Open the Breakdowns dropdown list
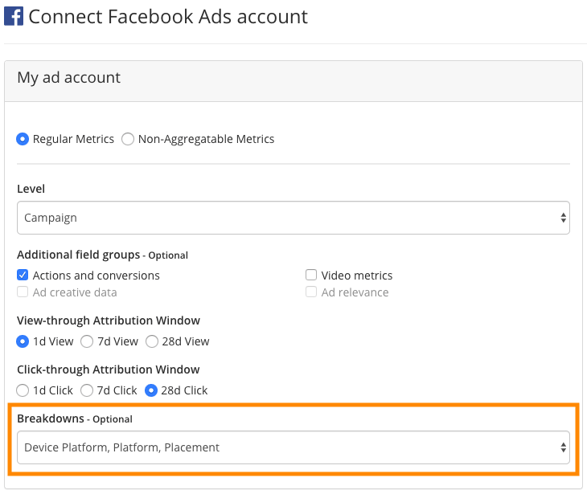This screenshot has height=494, width=587. click(x=293, y=447)
